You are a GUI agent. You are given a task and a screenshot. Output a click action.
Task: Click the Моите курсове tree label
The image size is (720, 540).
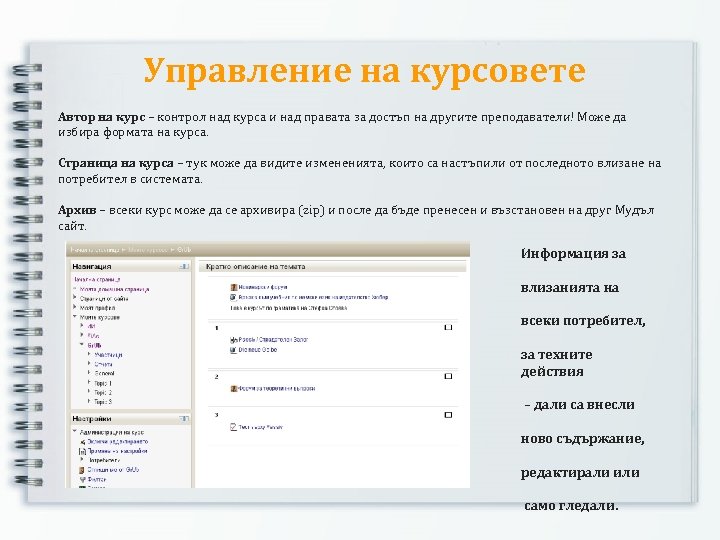pyautogui.click(x=100, y=317)
